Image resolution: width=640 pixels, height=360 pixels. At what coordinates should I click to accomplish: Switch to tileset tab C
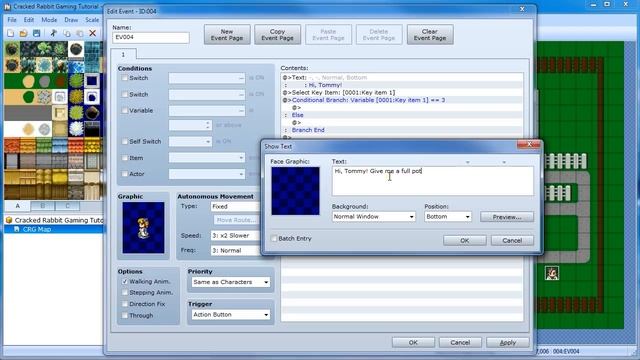[x=67, y=206]
